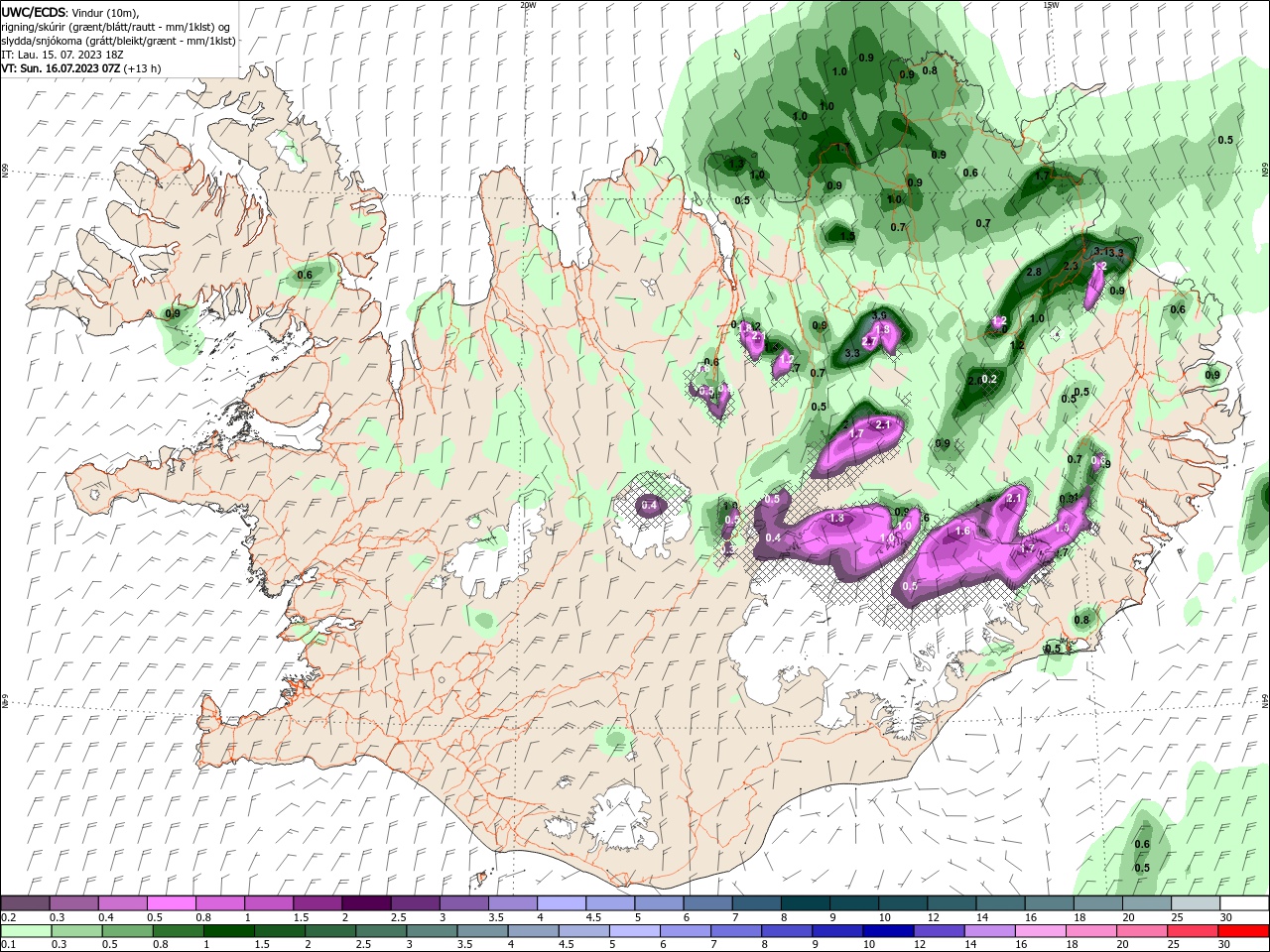Click the 'VT: Sun. 16.07.2023 07Z' valid time
The image size is (1270, 952).
(61, 68)
